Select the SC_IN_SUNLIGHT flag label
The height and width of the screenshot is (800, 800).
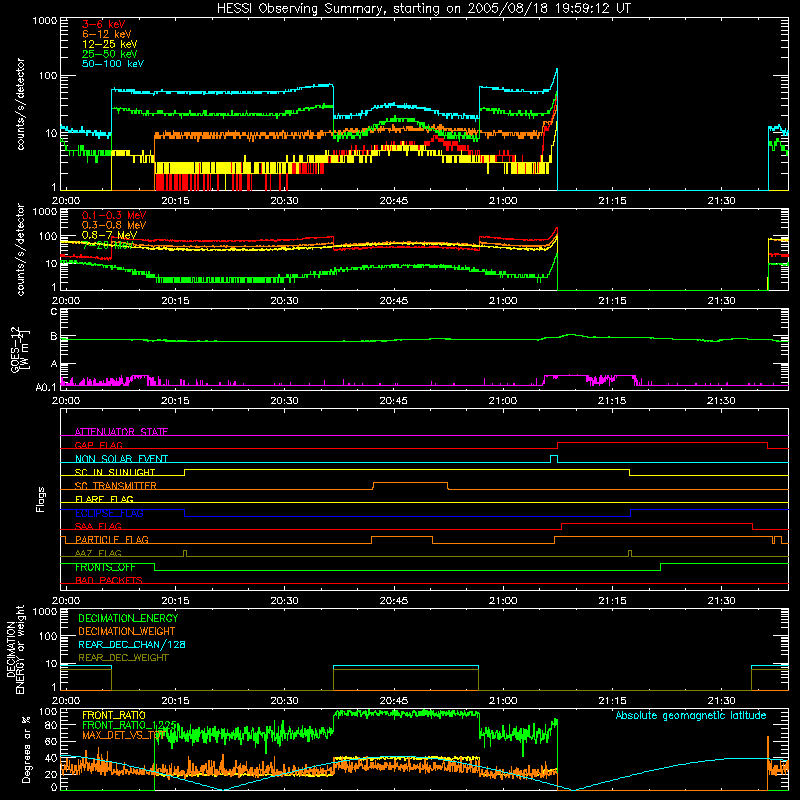pos(115,472)
